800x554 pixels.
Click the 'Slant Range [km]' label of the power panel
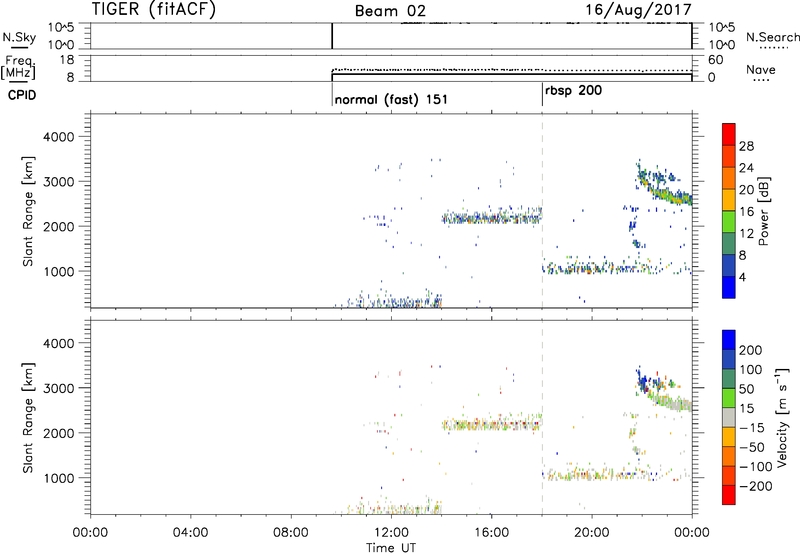tap(28, 212)
